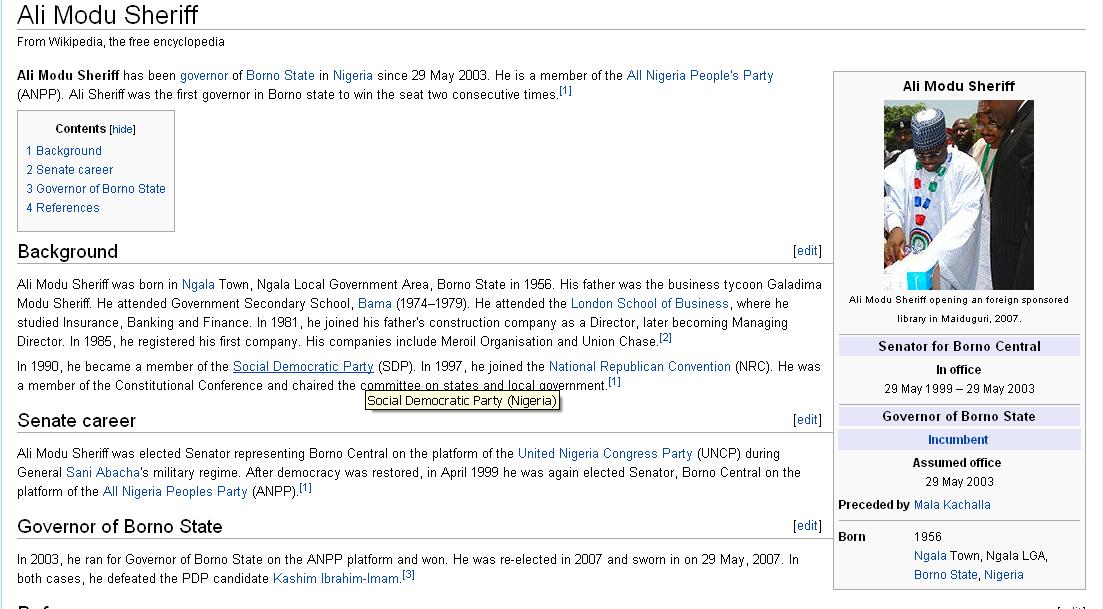
Task: Open the Kashim Ibrahim-Imam link
Action: [x=336, y=579]
